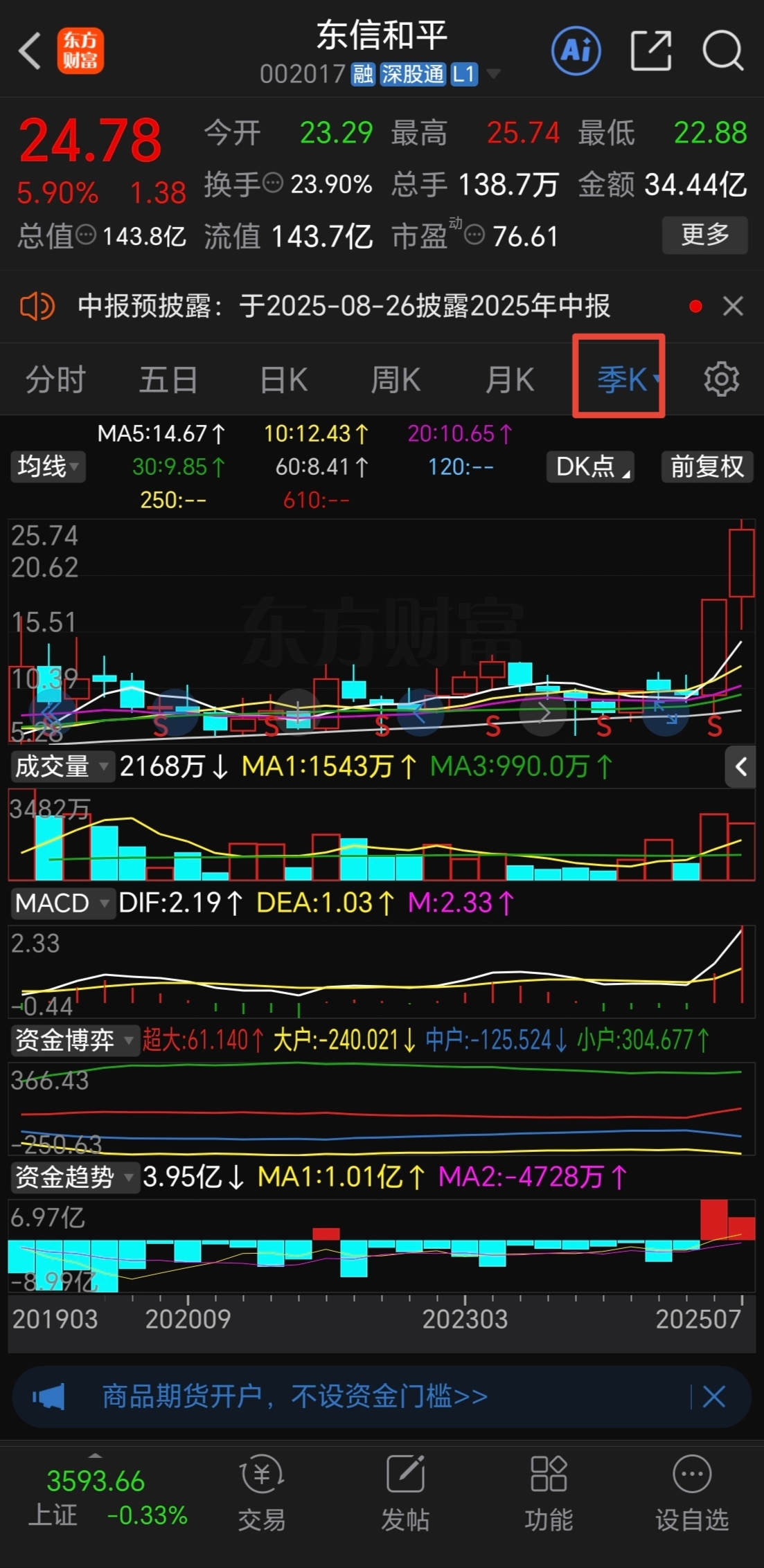
Task: Tap the info icon beside 市盈
Action: [474, 235]
